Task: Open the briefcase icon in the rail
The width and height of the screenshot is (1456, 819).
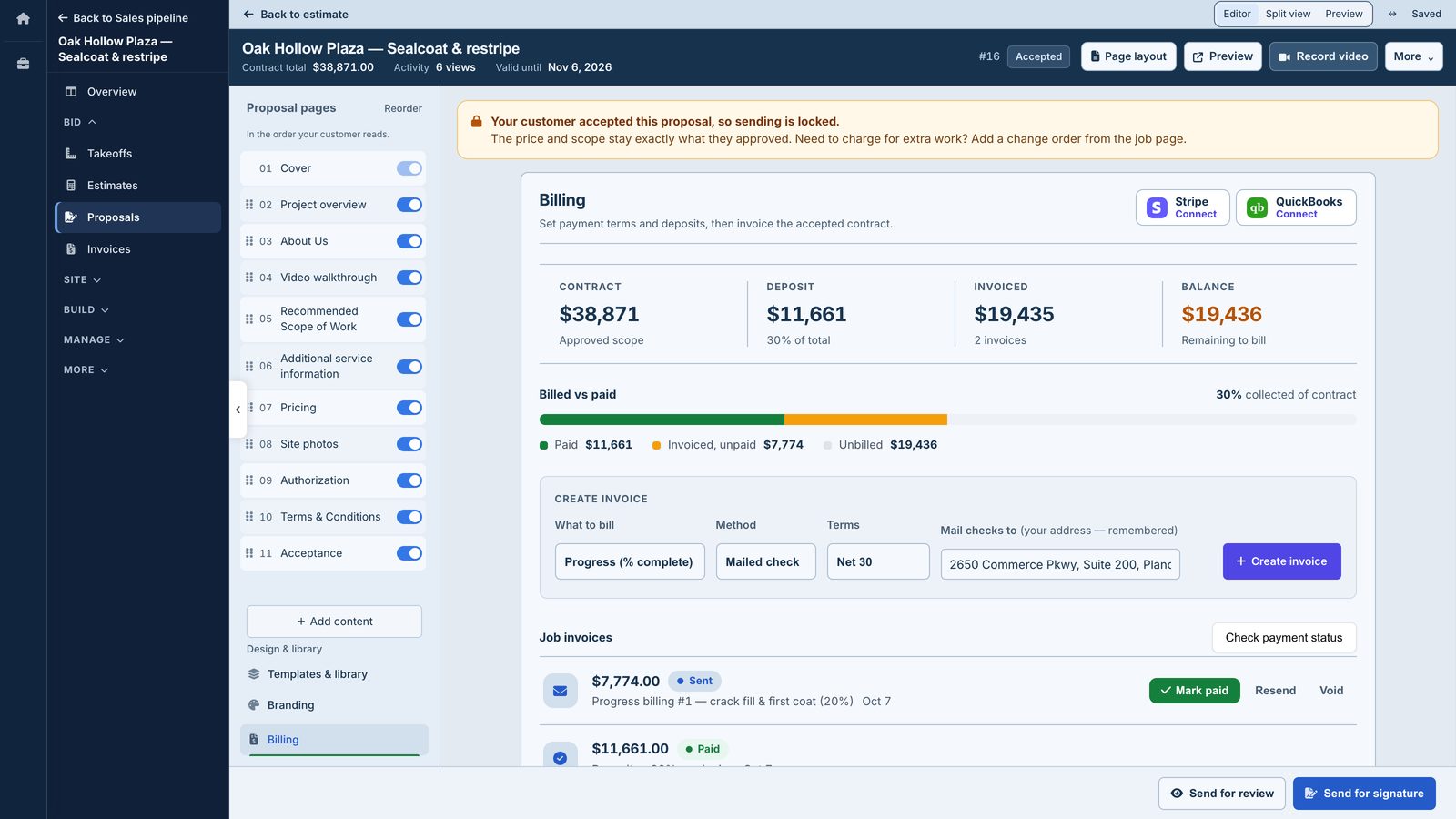Action: coord(23,64)
